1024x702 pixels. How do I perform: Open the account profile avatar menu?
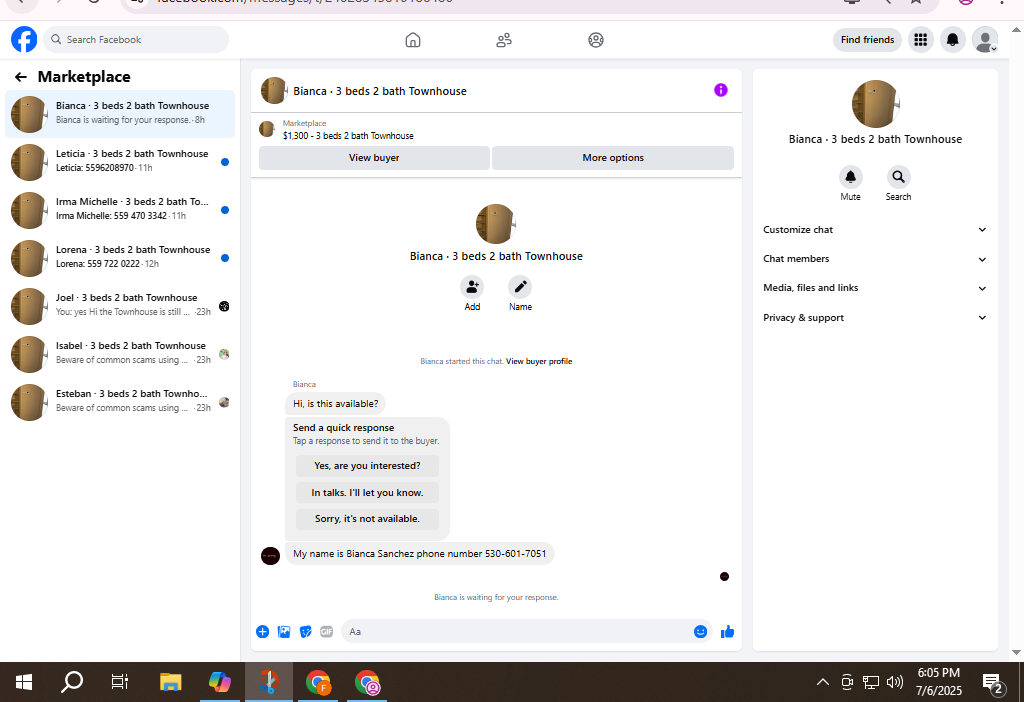point(985,40)
